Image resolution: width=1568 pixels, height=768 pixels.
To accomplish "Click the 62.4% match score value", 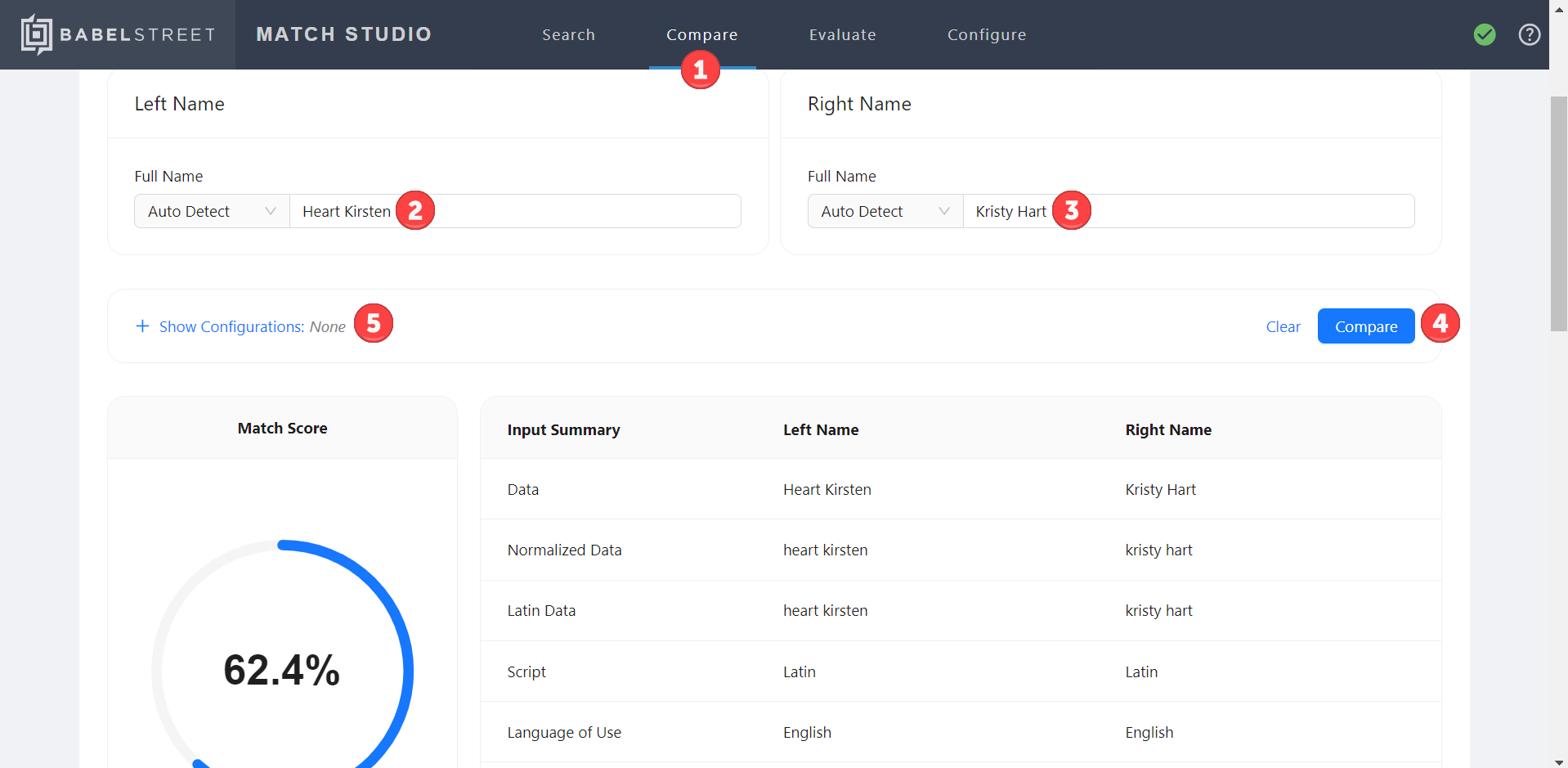I will (282, 670).
